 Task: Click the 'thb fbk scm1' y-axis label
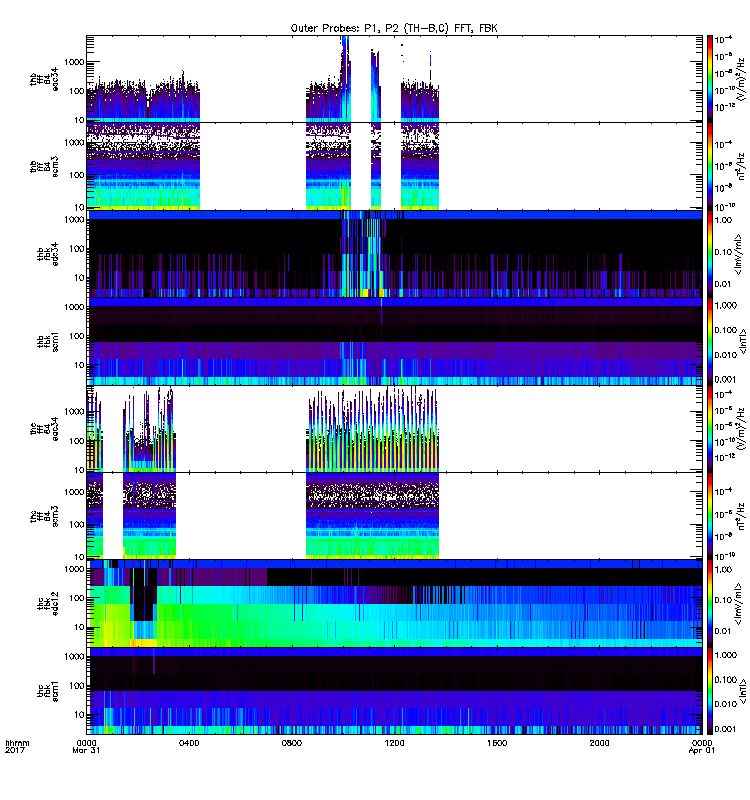[48, 341]
